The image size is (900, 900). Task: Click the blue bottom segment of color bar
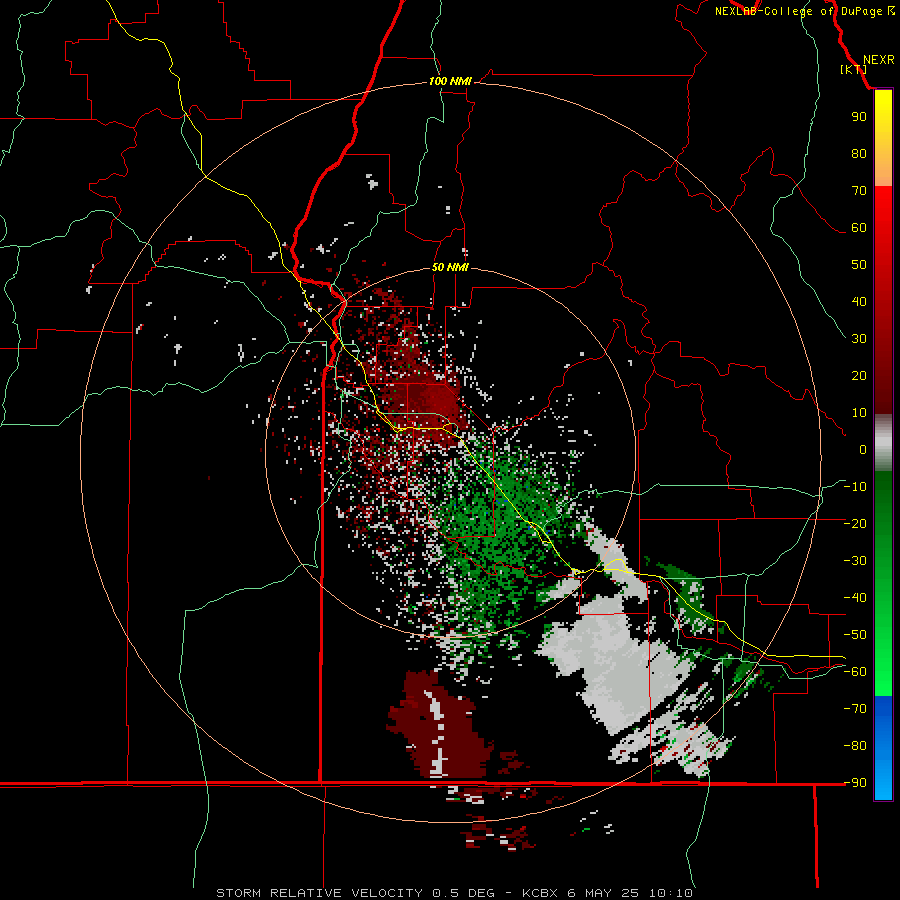point(883,748)
